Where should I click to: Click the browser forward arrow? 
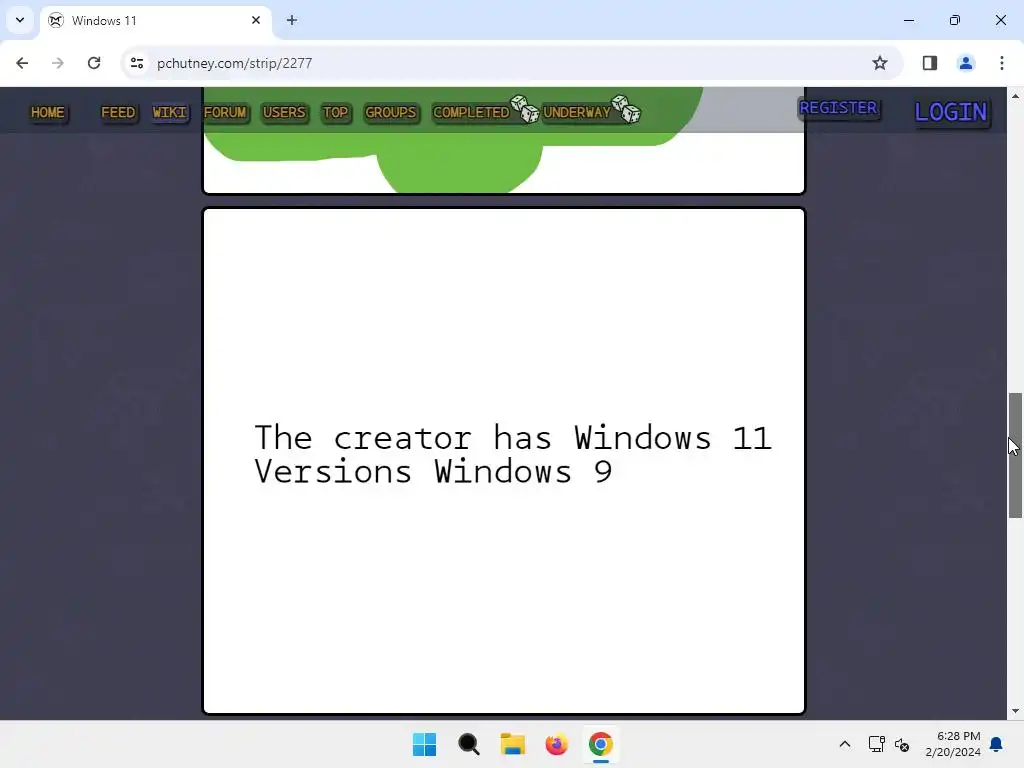57,63
